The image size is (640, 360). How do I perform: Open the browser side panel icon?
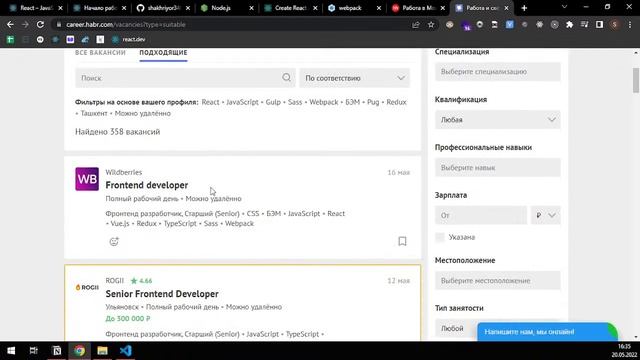(599, 24)
